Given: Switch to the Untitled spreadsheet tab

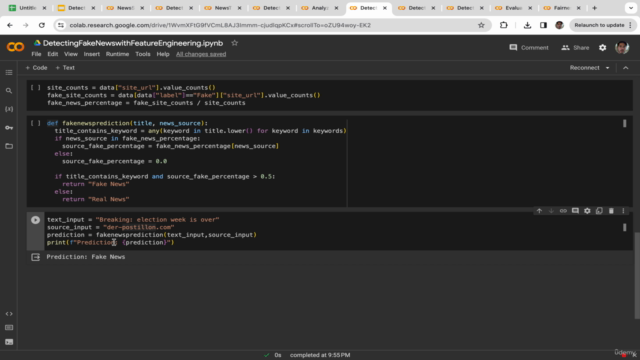Looking at the screenshot, I should [x=27, y=8].
